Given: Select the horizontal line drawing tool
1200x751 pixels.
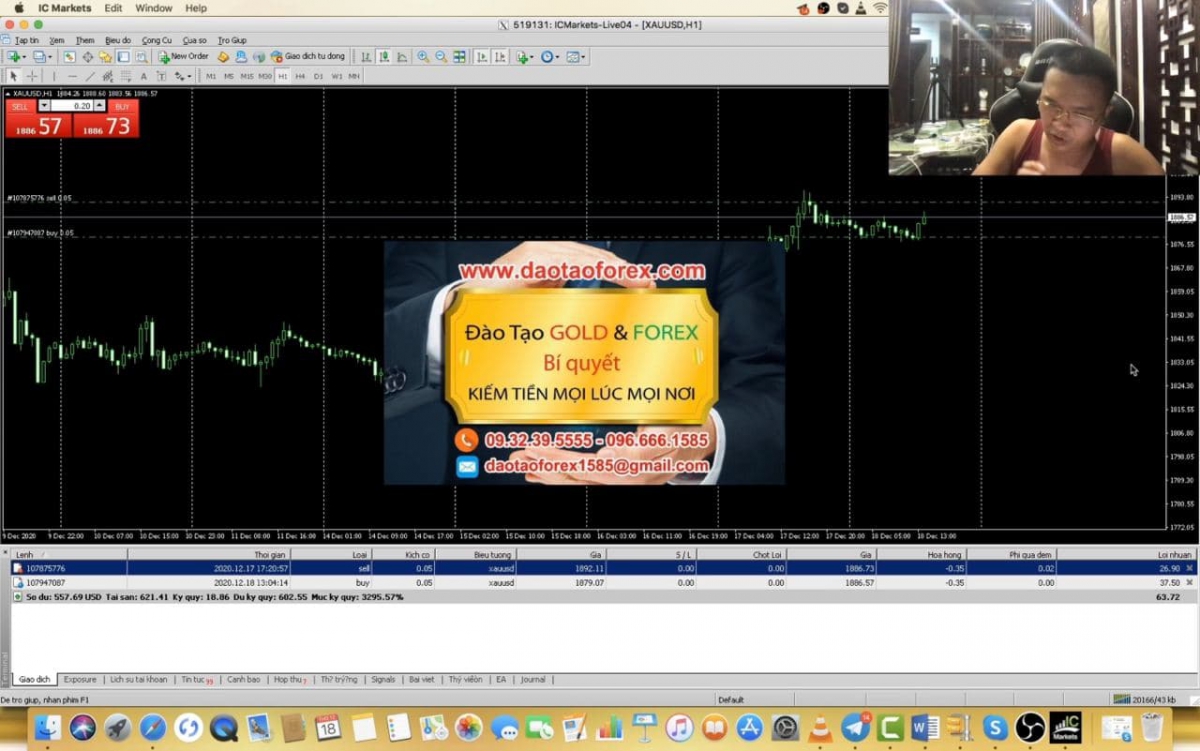Looking at the screenshot, I should (x=72, y=76).
